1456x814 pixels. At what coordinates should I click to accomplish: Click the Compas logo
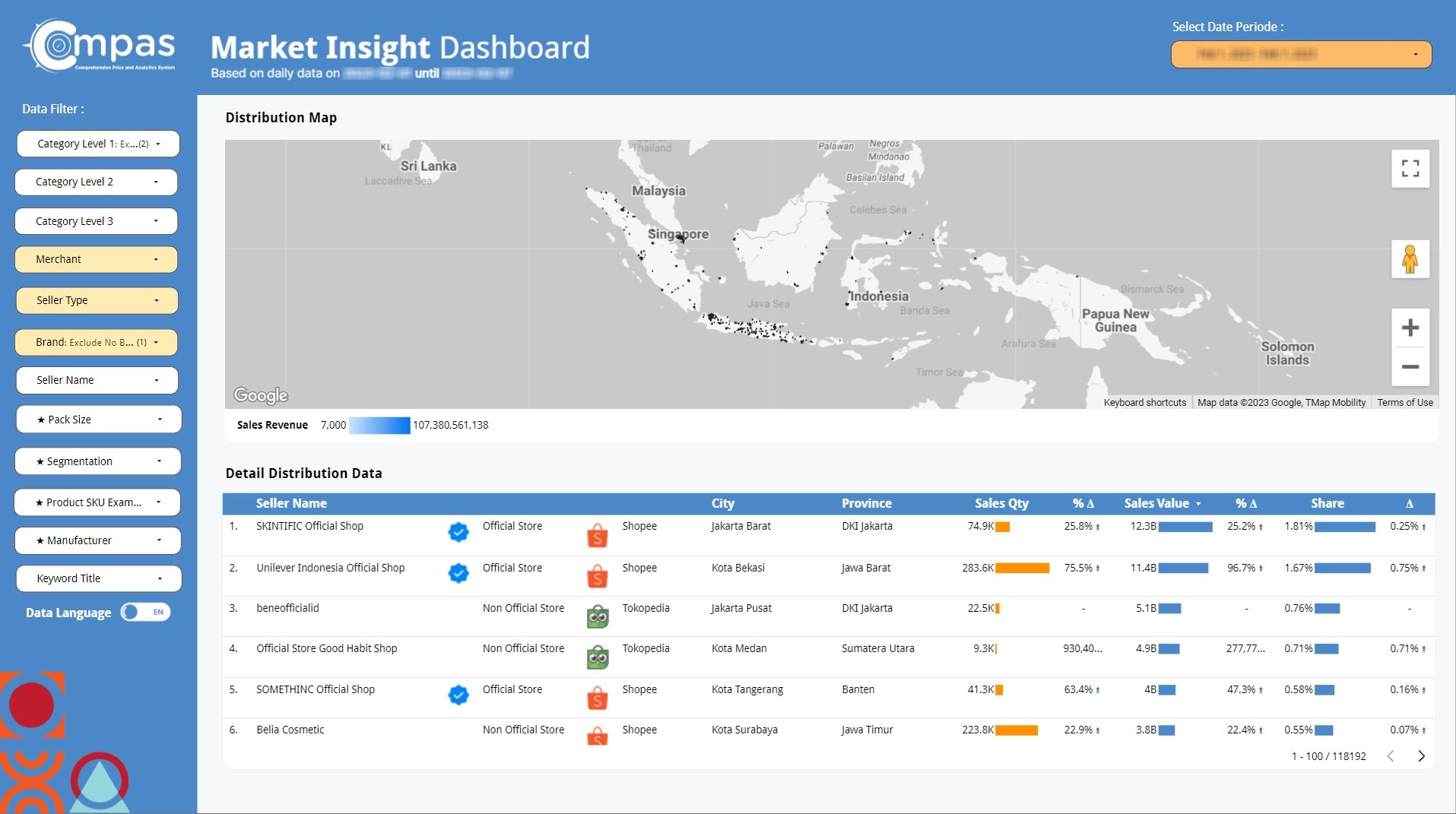[100, 46]
